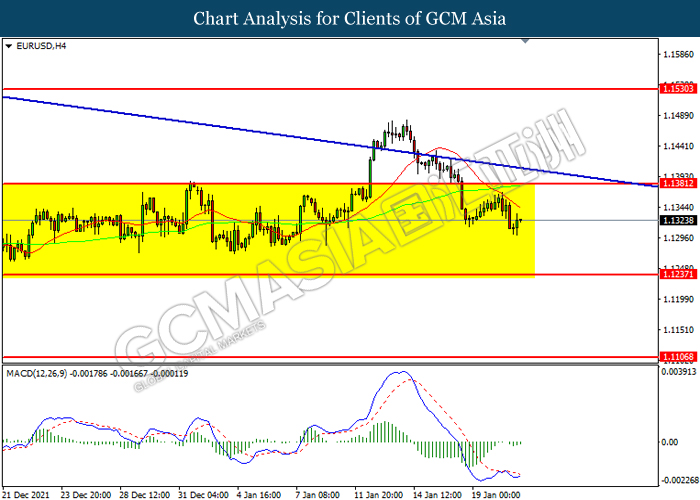Select the Chart Analysis for Clients title

click(x=350, y=18)
